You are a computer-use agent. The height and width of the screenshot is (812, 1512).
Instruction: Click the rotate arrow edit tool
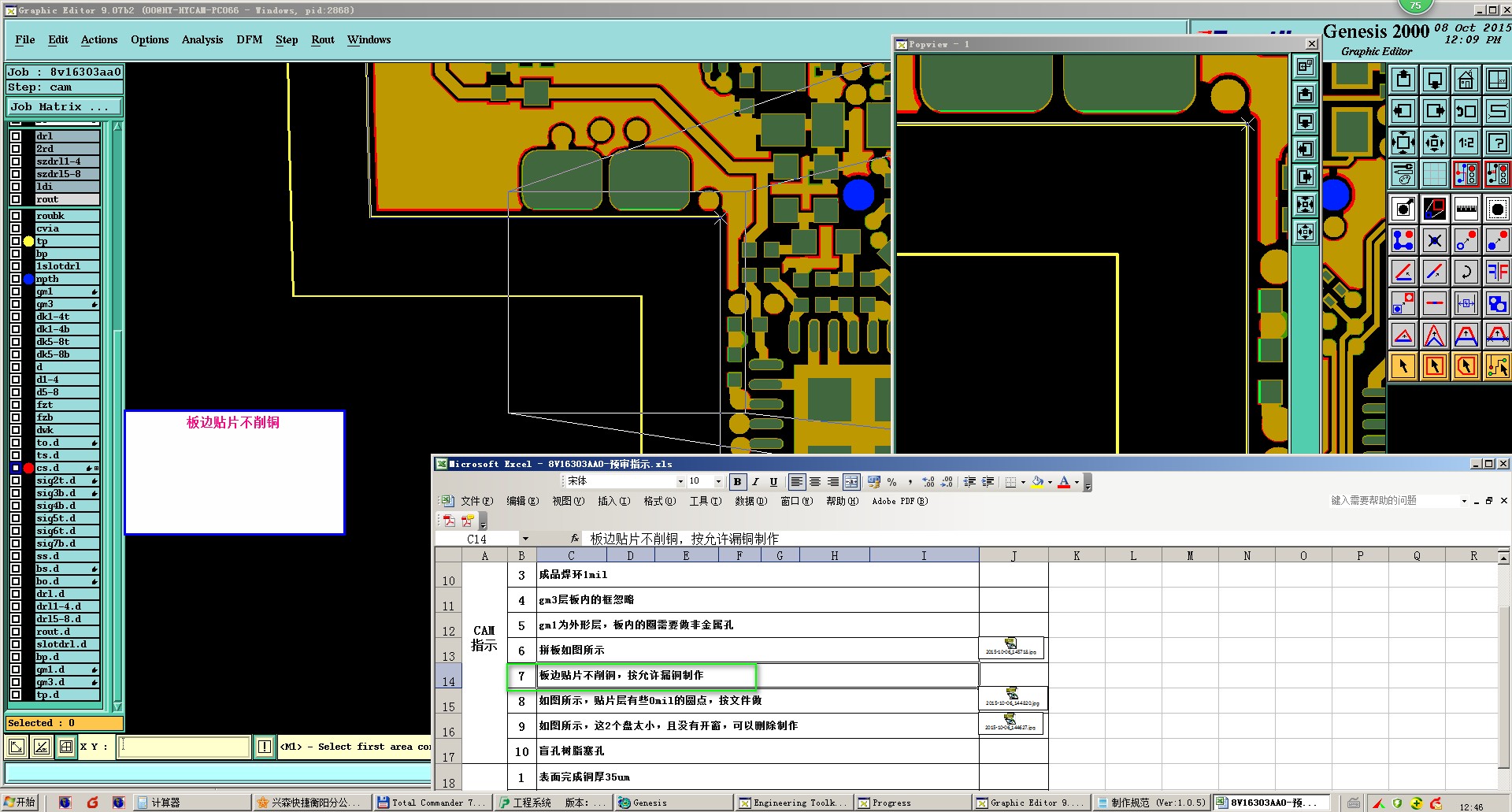point(1466,273)
